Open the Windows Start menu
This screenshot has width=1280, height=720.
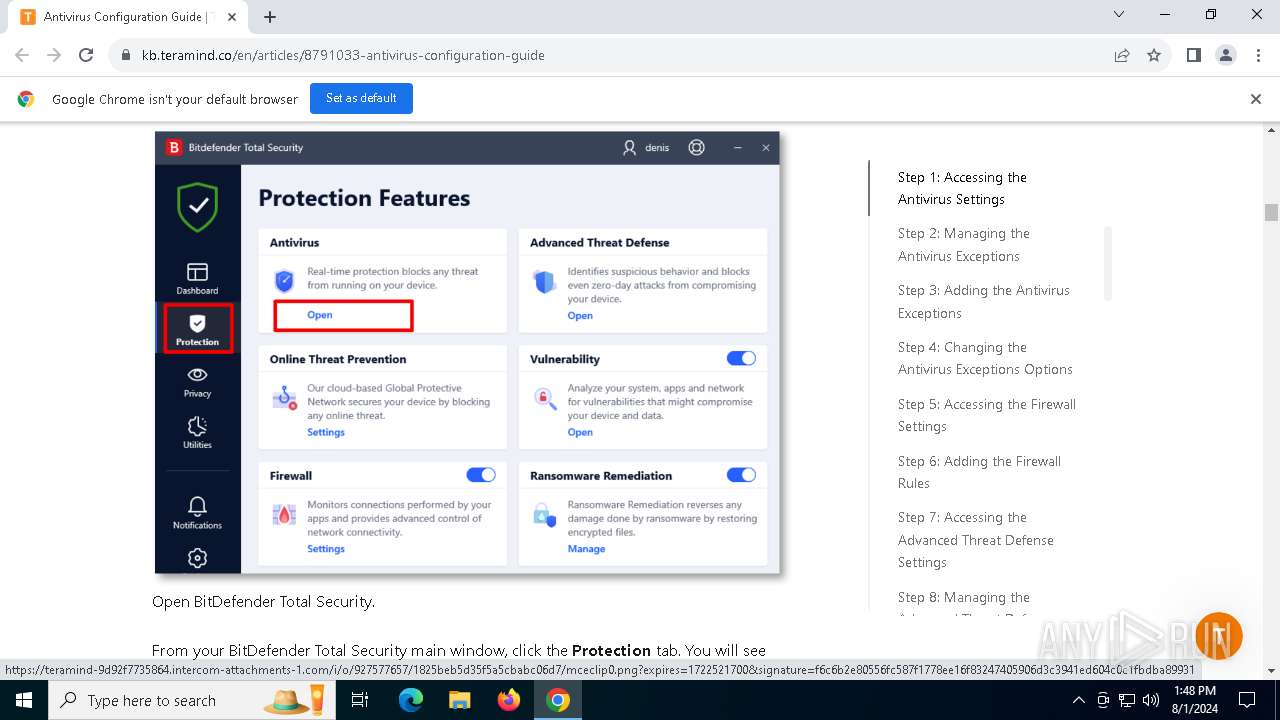tap(23, 700)
